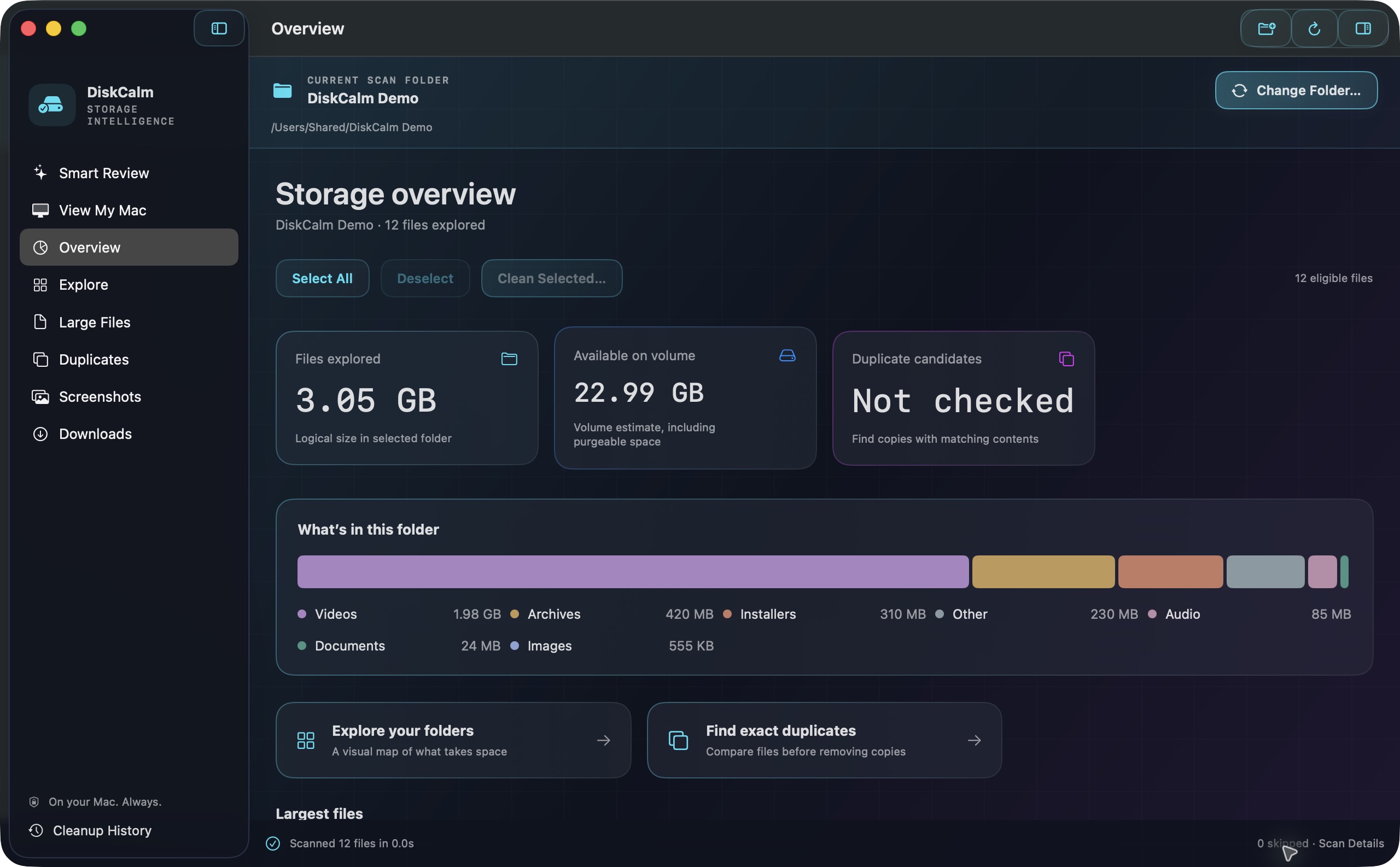Select the Overview sidebar item
1400x867 pixels.
(129, 247)
